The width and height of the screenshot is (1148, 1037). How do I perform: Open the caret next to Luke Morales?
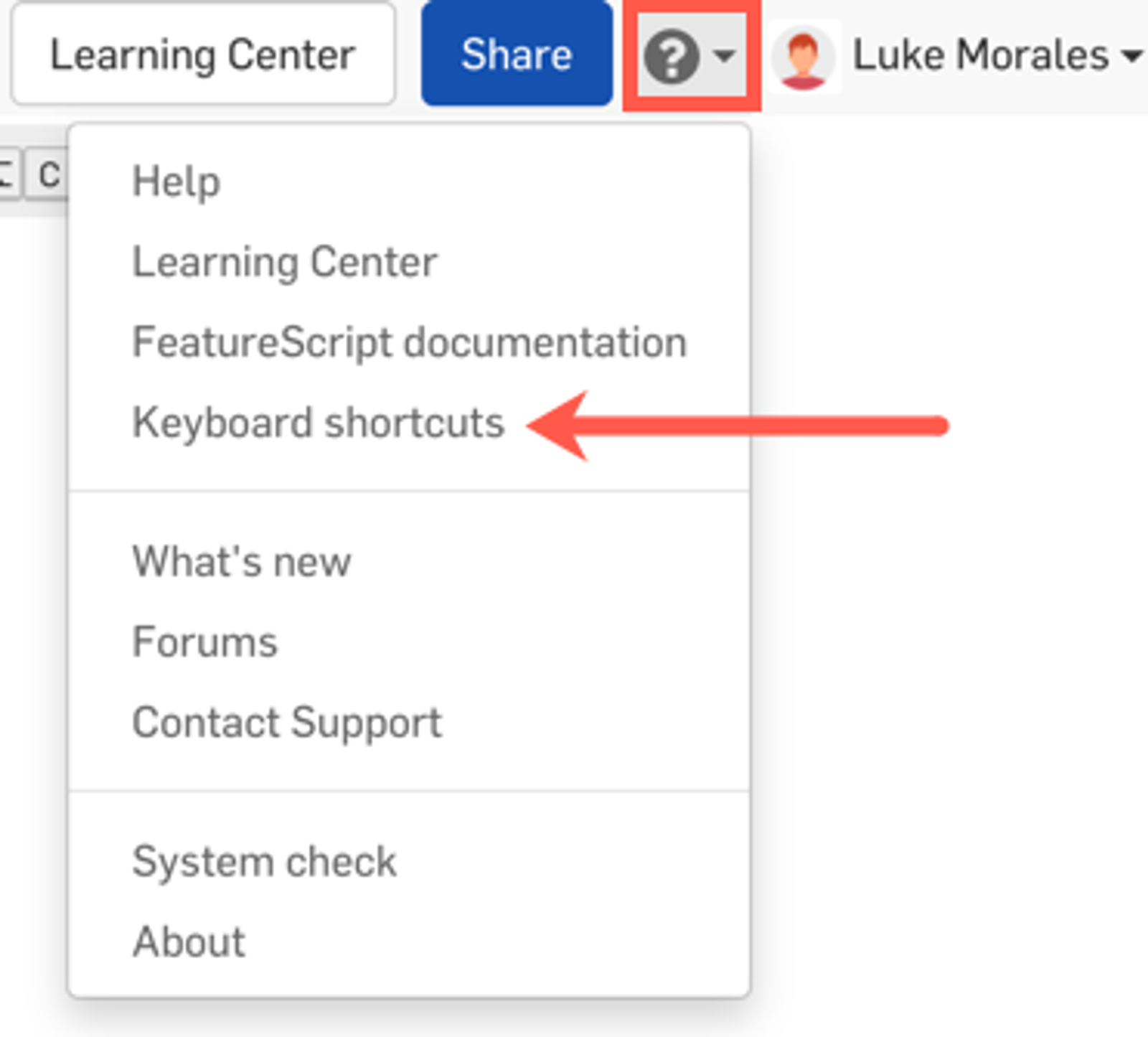[x=1133, y=55]
